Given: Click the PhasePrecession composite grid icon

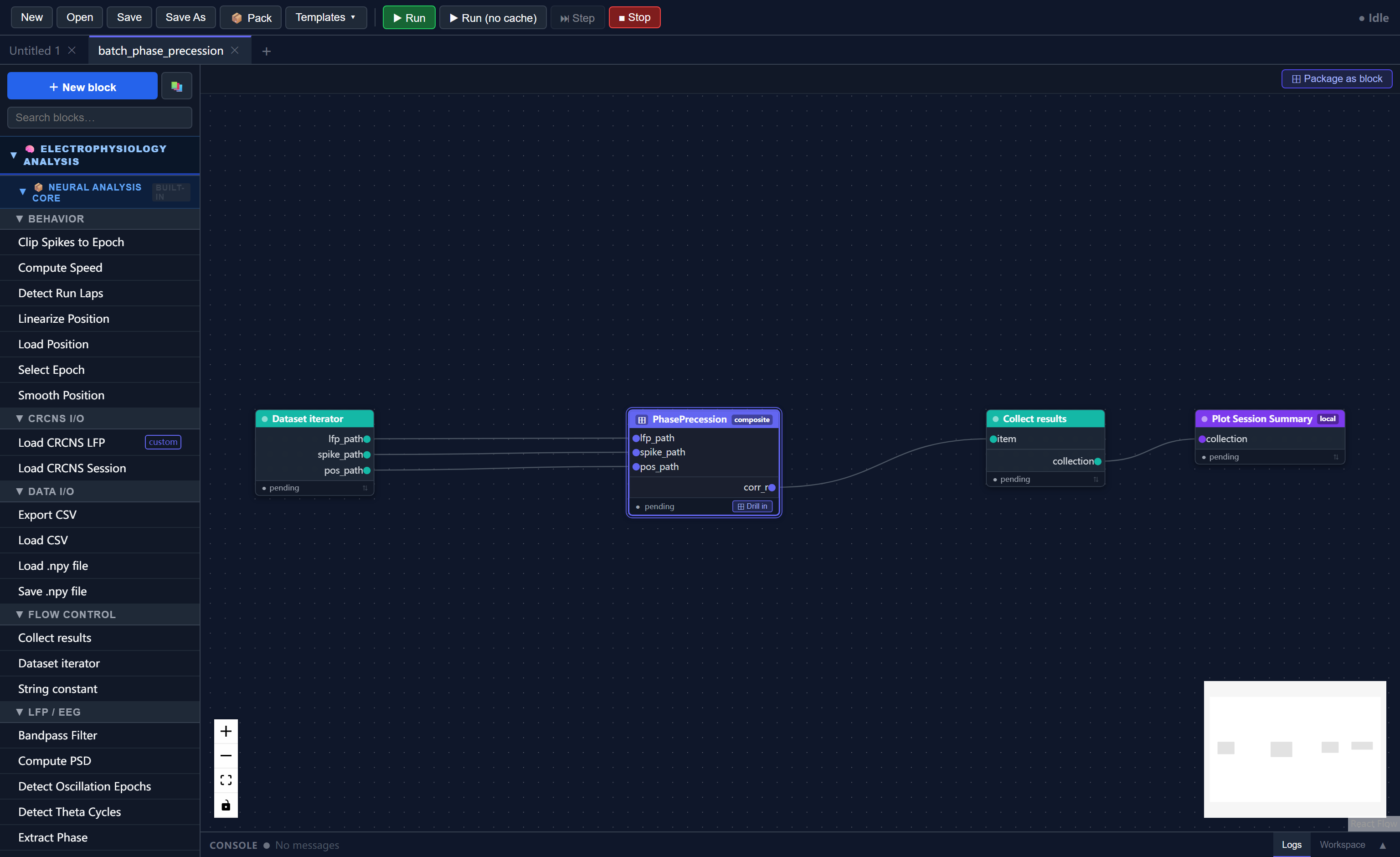Looking at the screenshot, I should (642, 419).
